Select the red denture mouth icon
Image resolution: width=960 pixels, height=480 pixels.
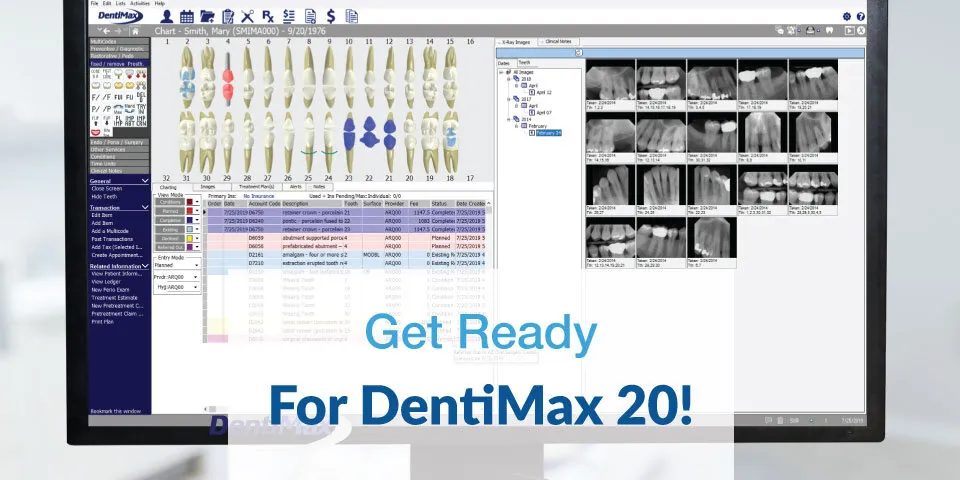click(x=96, y=132)
